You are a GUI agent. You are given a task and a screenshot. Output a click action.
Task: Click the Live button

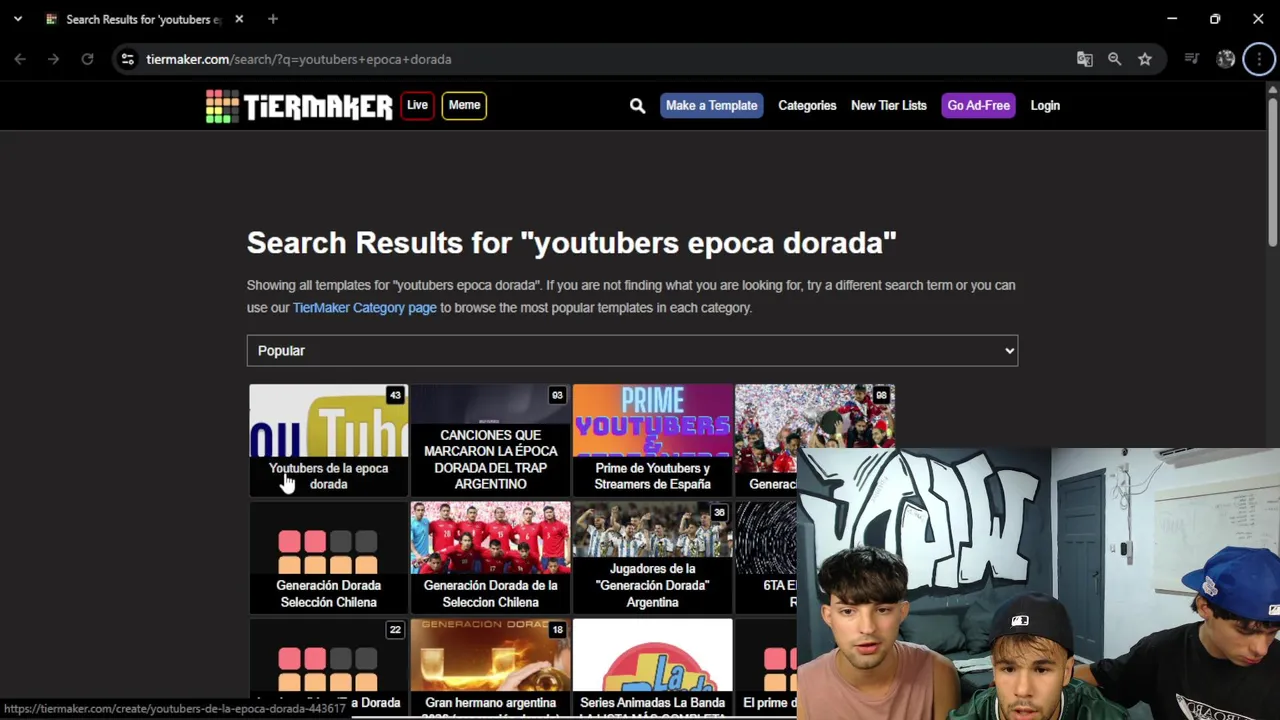[x=417, y=105]
